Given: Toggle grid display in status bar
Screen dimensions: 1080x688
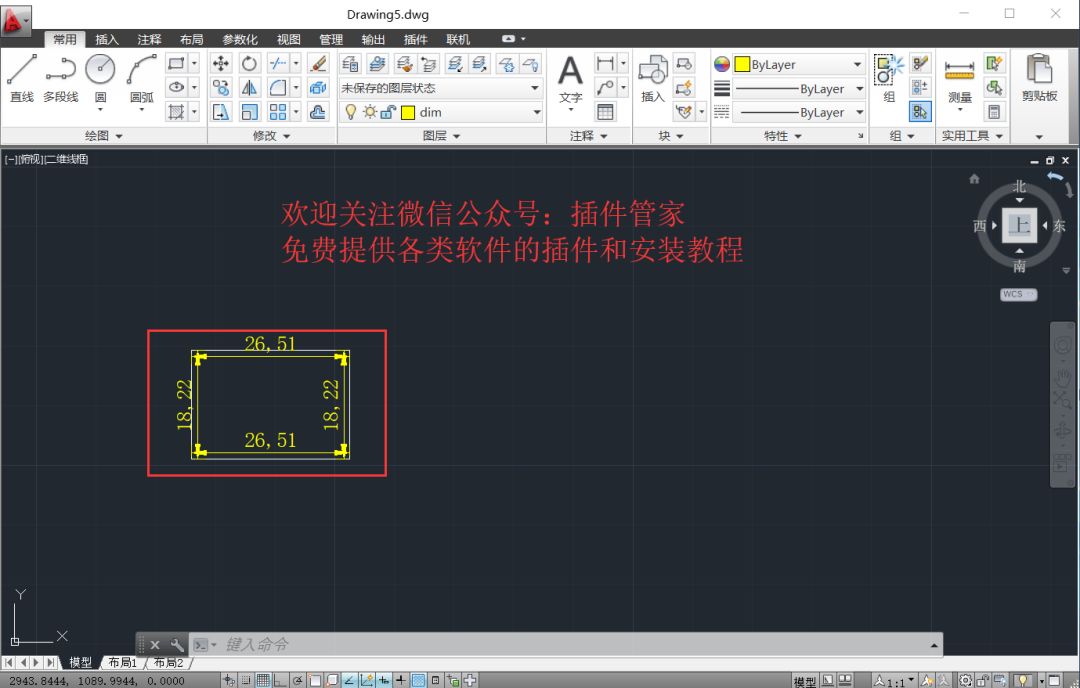Looking at the screenshot, I should (x=263, y=680).
